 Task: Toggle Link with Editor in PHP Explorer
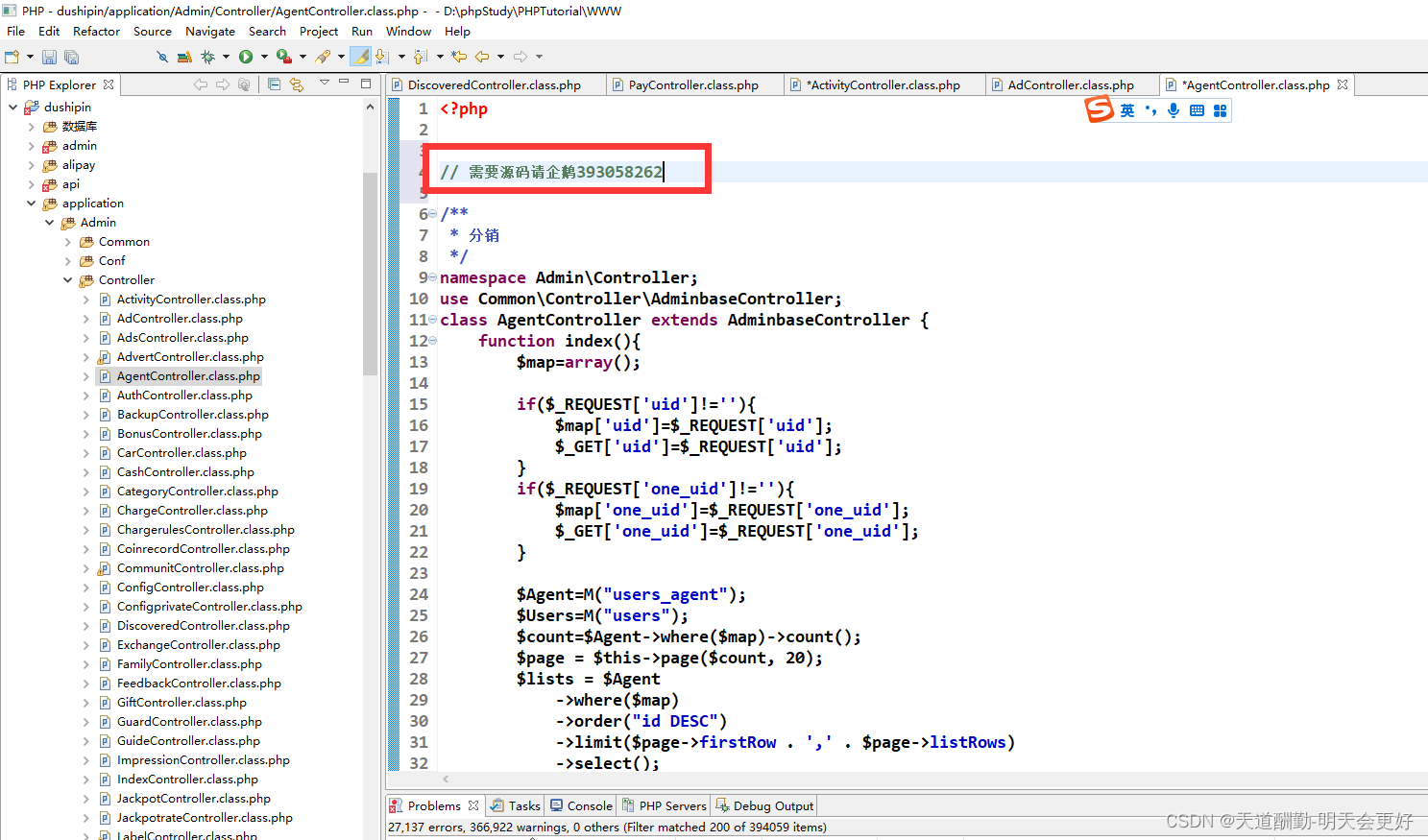pos(296,84)
